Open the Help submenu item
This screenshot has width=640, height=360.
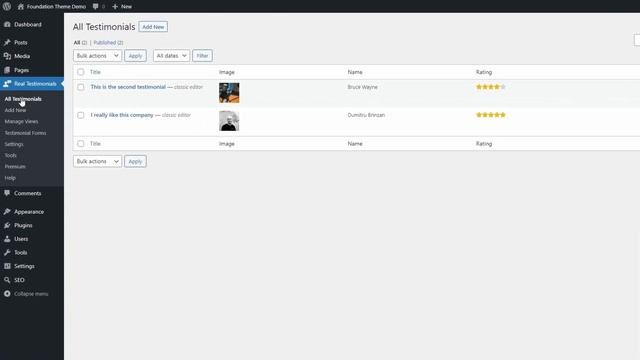coord(10,178)
